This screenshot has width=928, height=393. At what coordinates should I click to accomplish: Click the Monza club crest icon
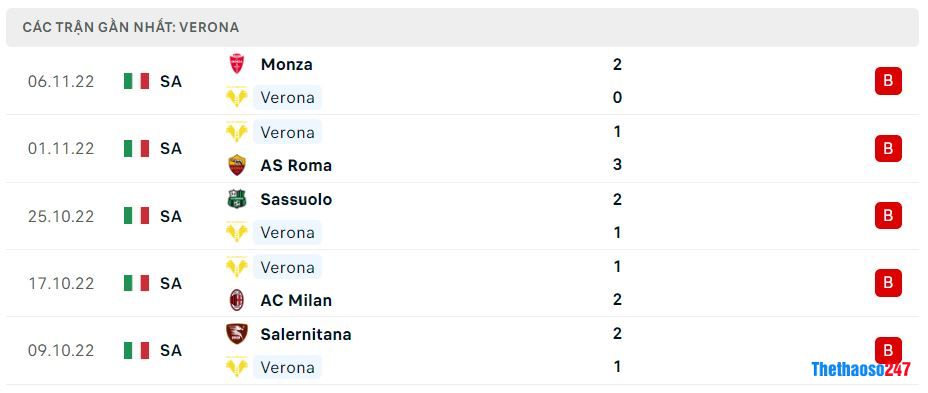coord(237,64)
